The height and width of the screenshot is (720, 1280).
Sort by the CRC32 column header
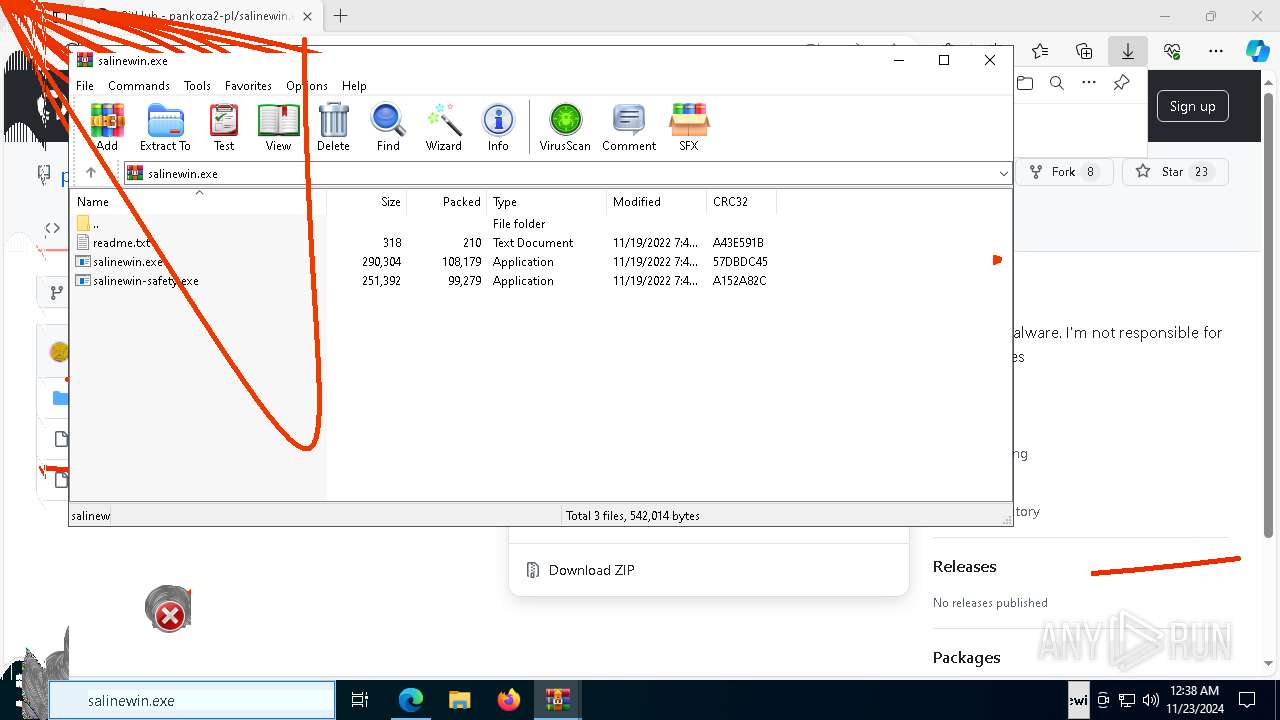click(x=741, y=202)
